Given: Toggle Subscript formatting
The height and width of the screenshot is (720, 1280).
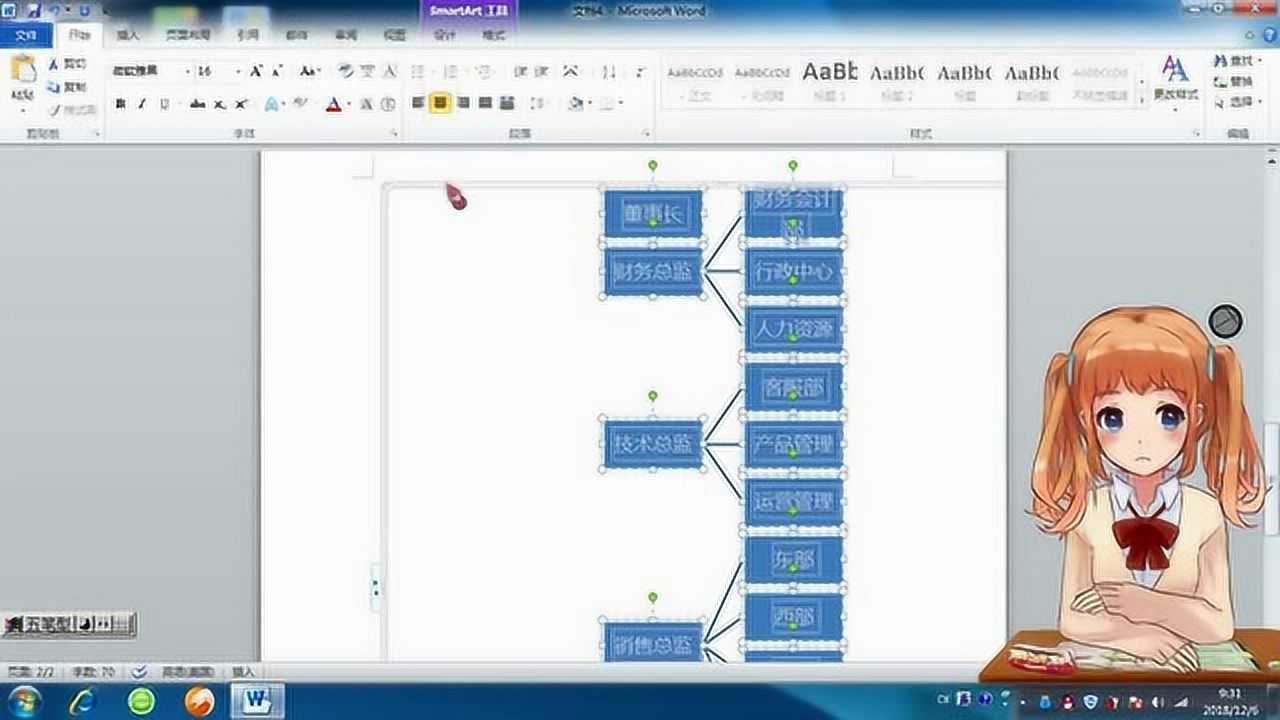Looking at the screenshot, I should point(219,104).
